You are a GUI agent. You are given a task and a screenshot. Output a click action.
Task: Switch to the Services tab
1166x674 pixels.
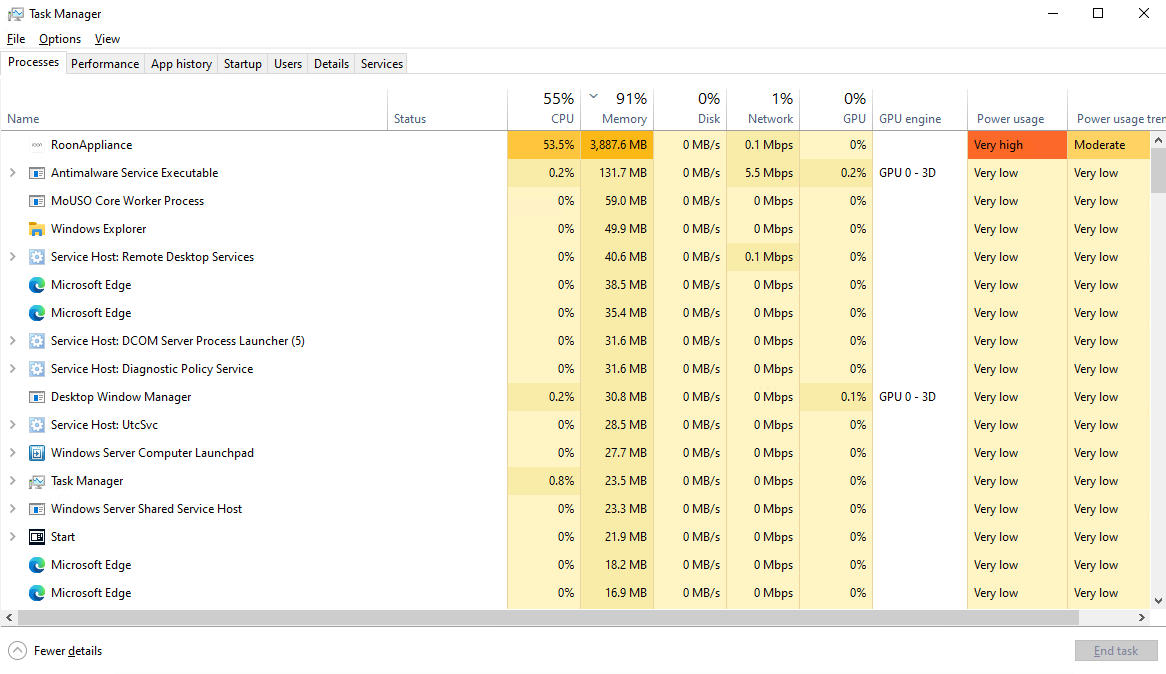tap(381, 64)
